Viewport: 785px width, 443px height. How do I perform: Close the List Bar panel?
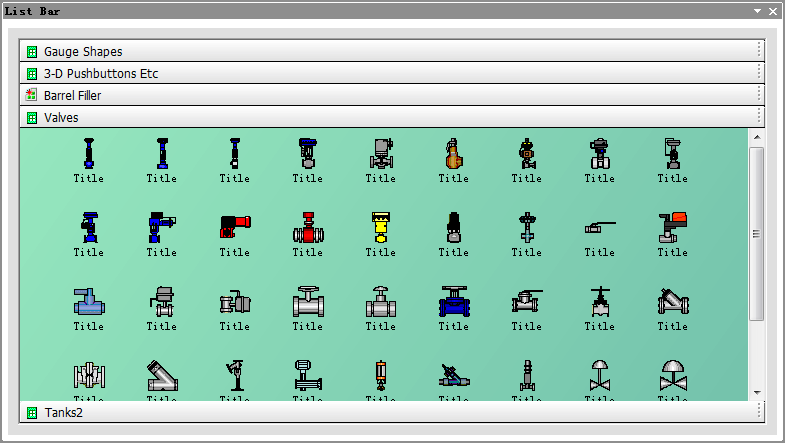coord(773,11)
